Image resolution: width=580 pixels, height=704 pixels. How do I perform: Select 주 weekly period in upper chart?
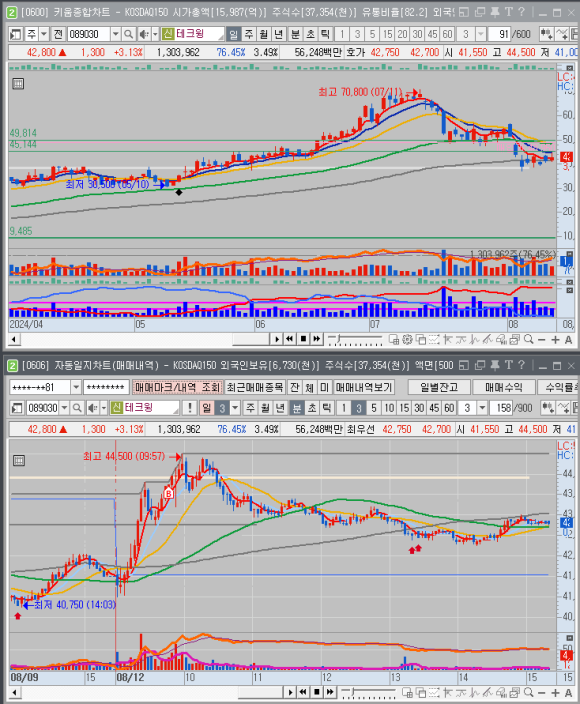[x=249, y=34]
